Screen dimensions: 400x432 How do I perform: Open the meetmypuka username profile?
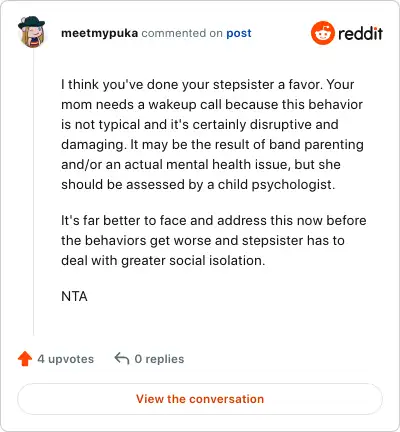pos(99,33)
